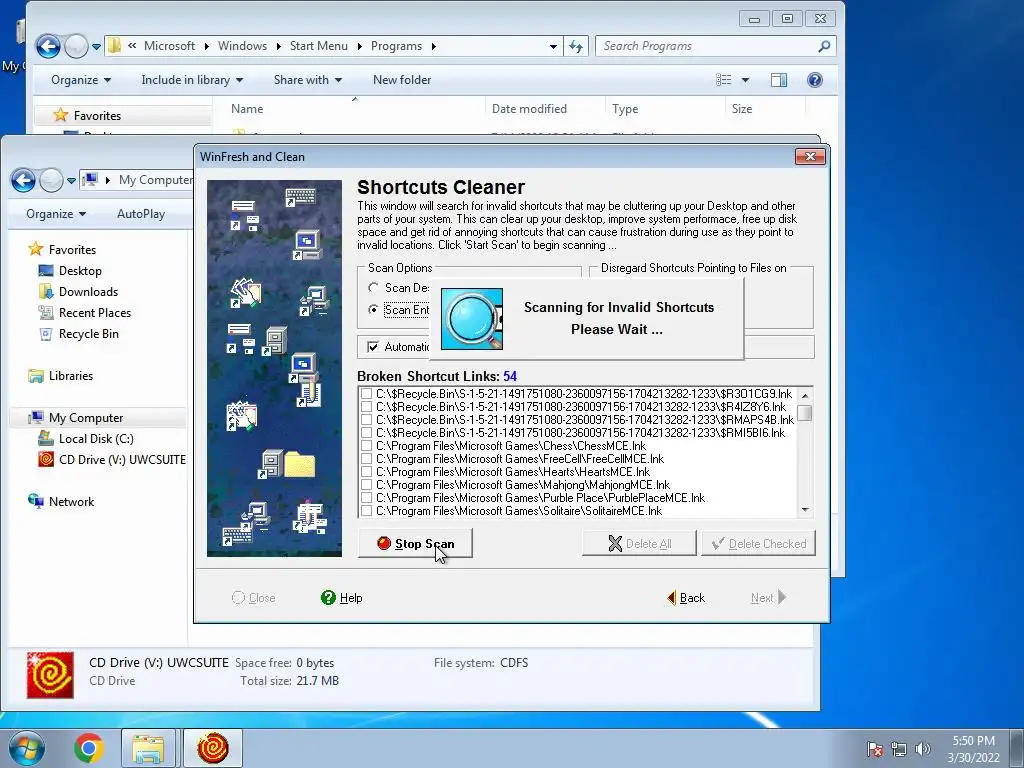The image size is (1024, 768).
Task: Check the FreeCellMCE.lnk shortcut entry
Action: pyautogui.click(x=366, y=459)
